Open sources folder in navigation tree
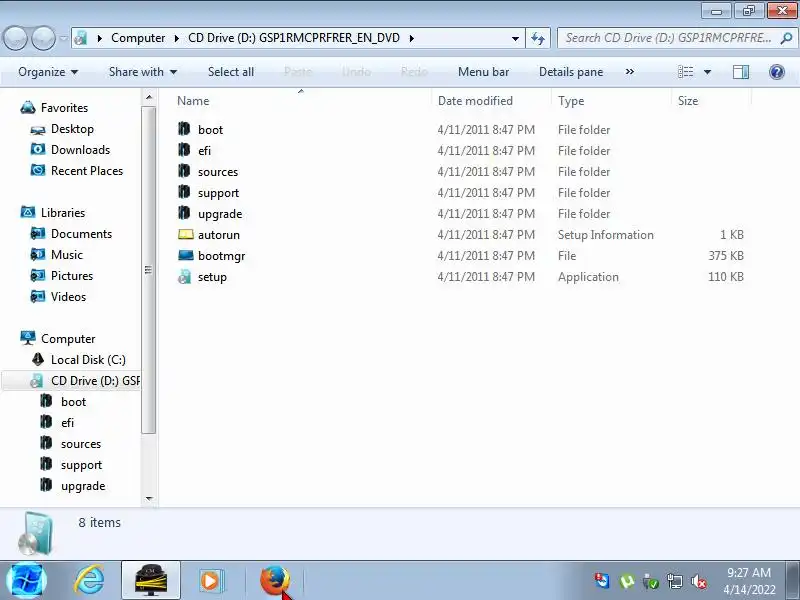This screenshot has width=800, height=600. click(81, 444)
